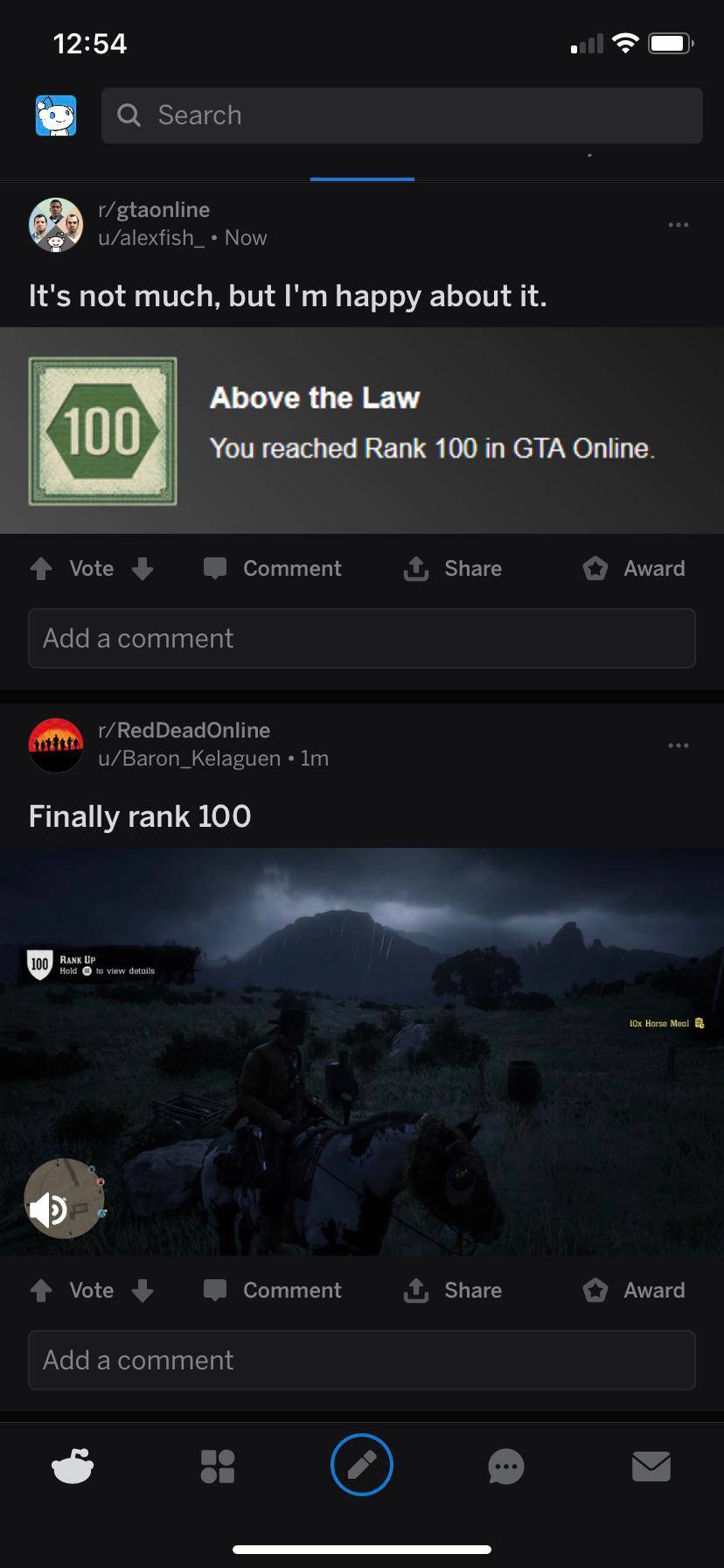This screenshot has height=1568, width=724.
Task: Open the Home feed snoo tab
Action: tap(73, 1466)
